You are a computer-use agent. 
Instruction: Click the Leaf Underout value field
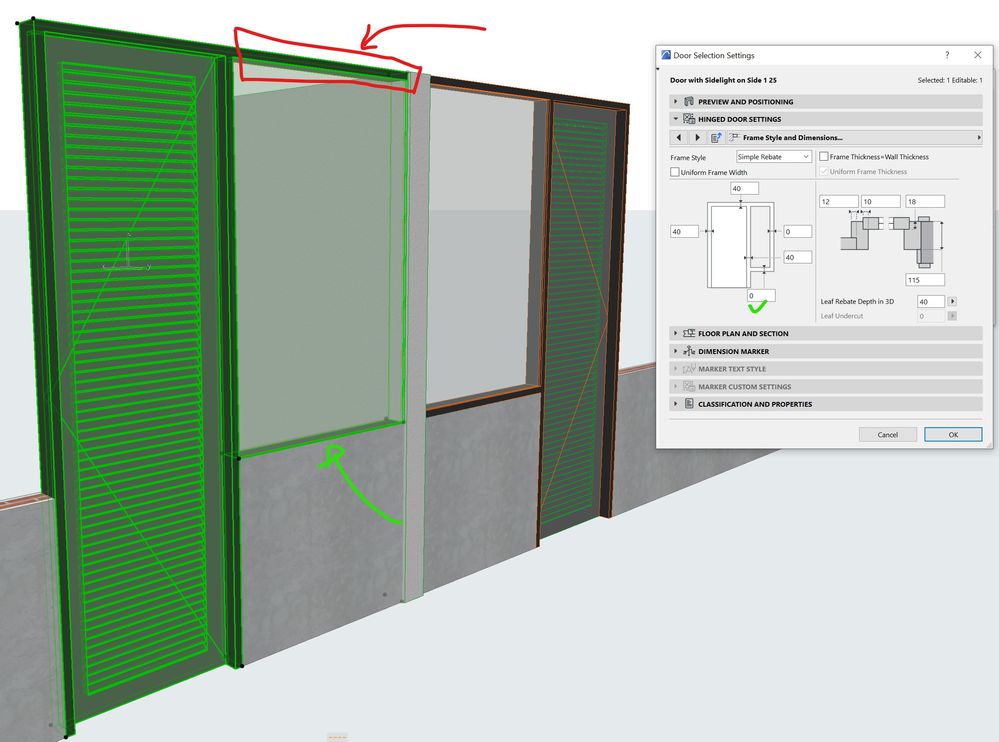click(931, 316)
